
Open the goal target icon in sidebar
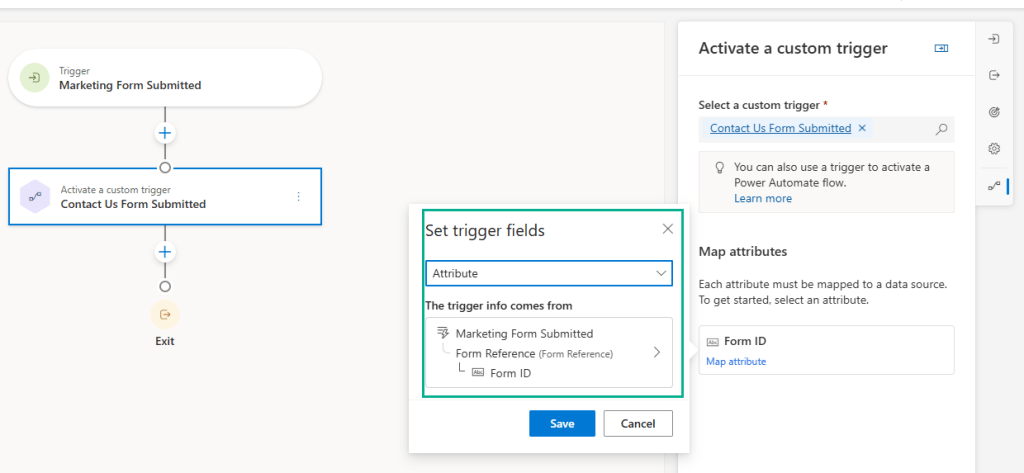994,112
